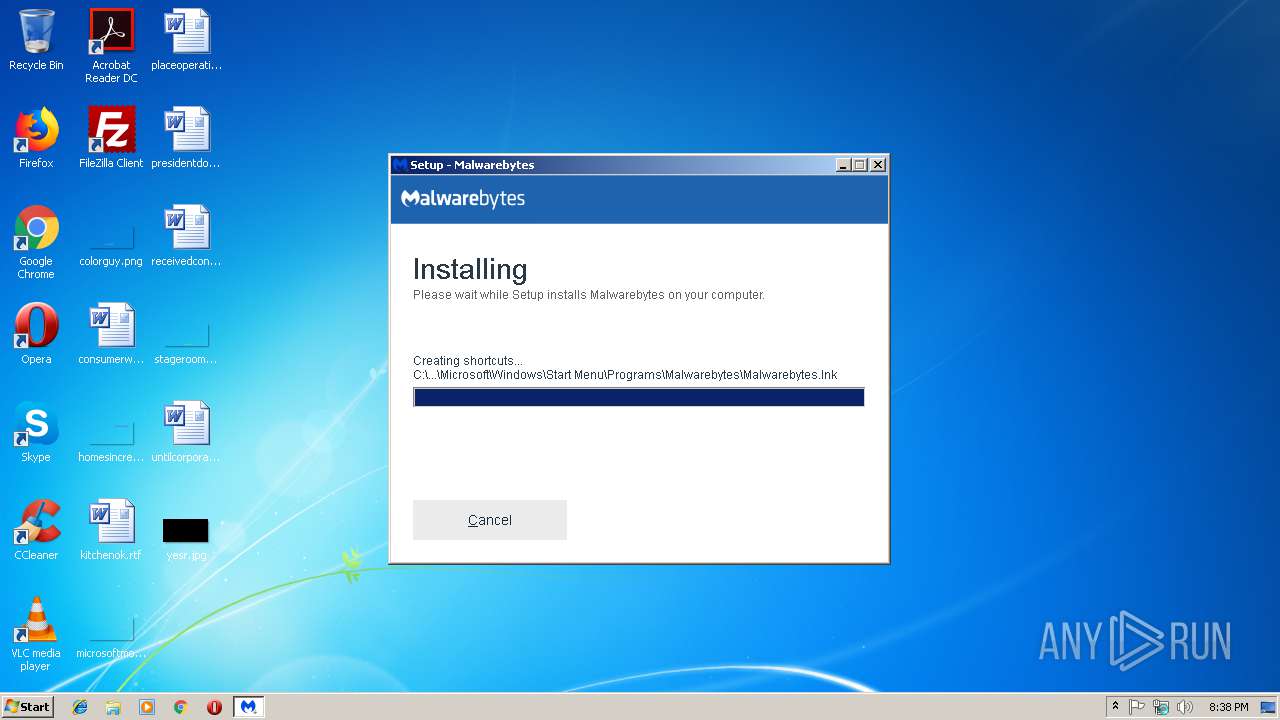Select Malwarebytes setup taskbar button
The width and height of the screenshot is (1280, 720).
(249, 707)
